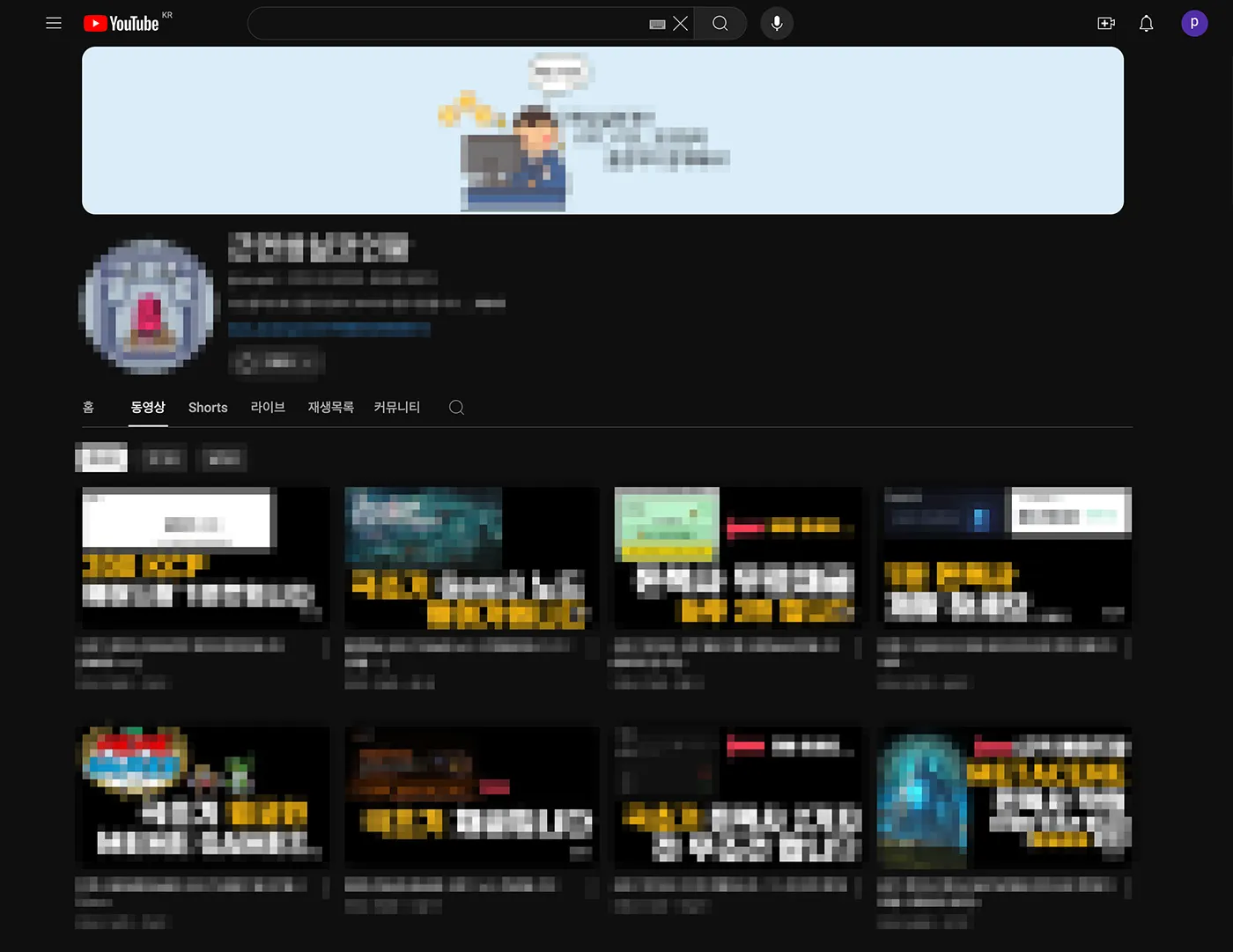Open the 재생목록 tab
Image resolution: width=1233 pixels, height=952 pixels.
(330, 407)
